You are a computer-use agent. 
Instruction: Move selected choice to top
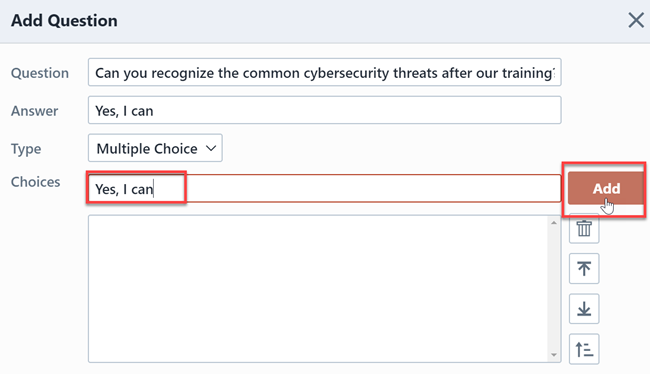pos(584,269)
